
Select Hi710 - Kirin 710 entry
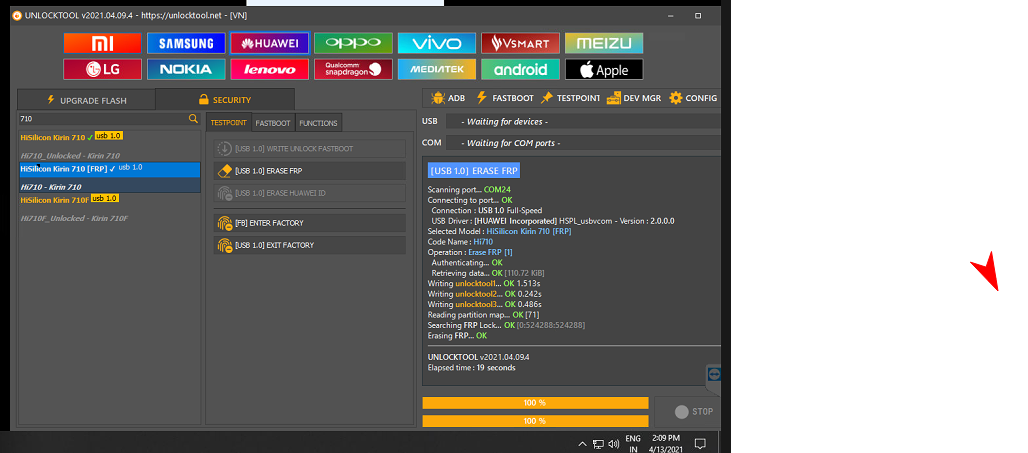(x=109, y=187)
